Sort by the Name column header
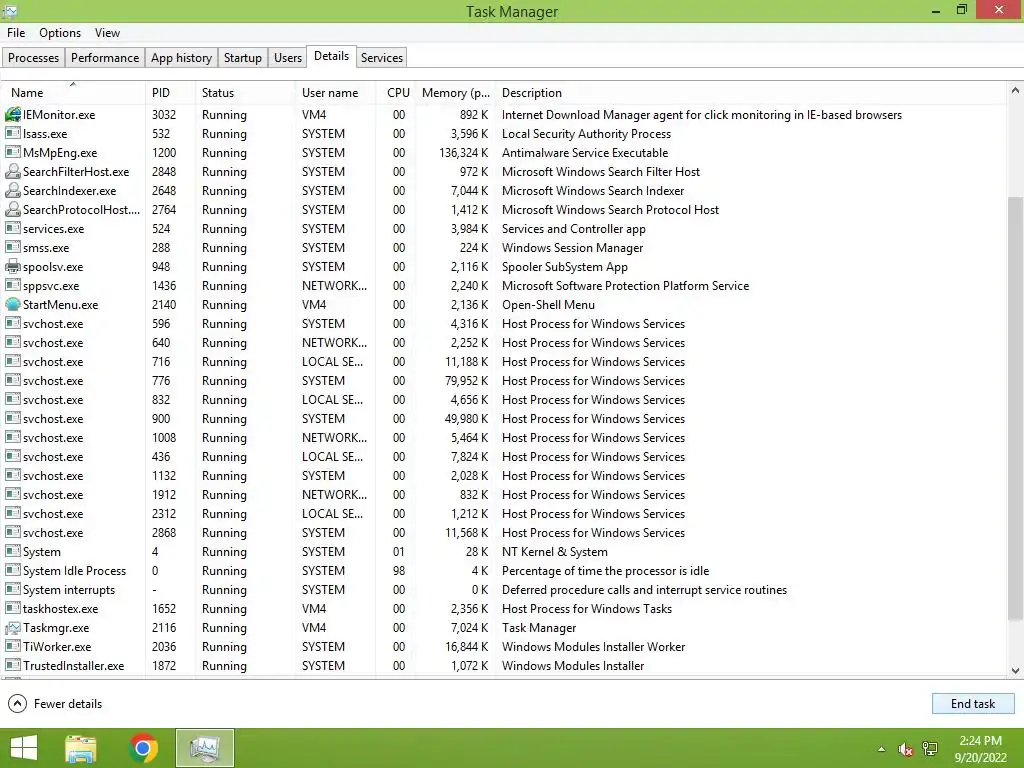1024x768 pixels. (x=73, y=93)
